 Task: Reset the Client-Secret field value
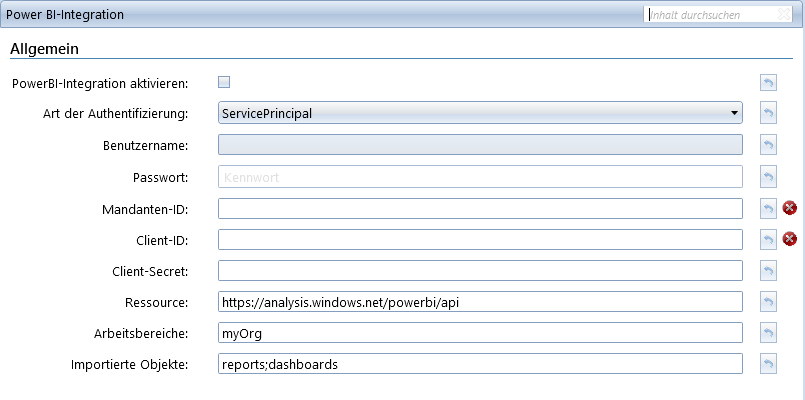coord(768,271)
